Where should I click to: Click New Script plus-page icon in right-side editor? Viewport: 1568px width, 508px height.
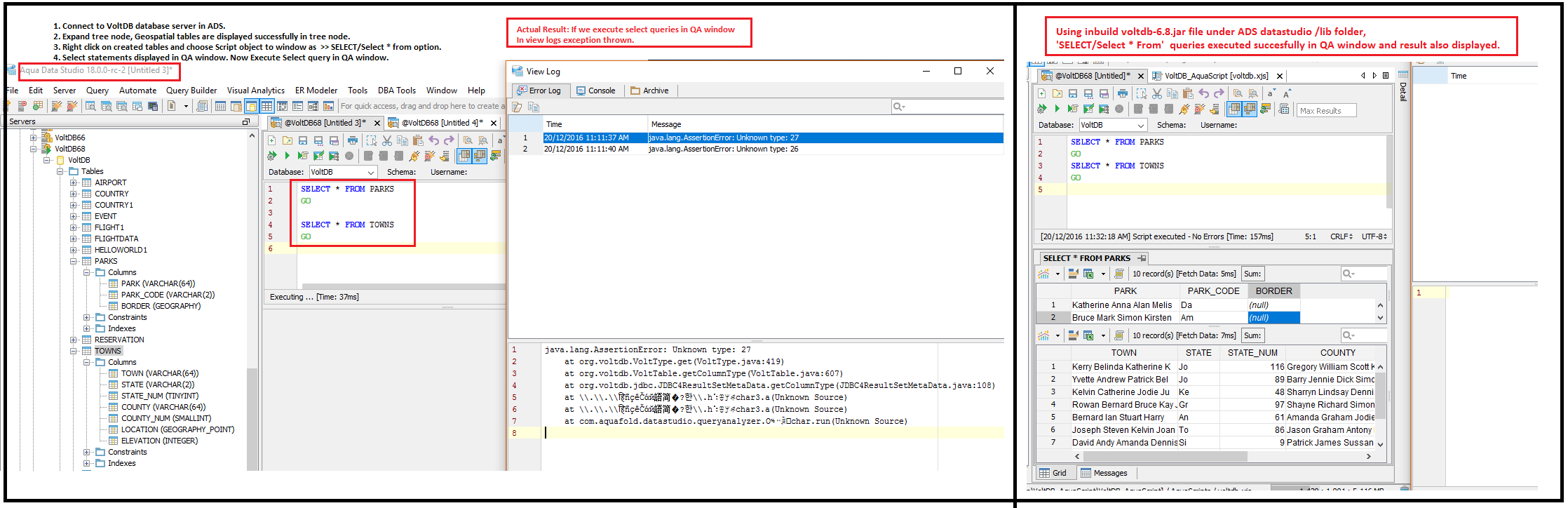pyautogui.click(x=1041, y=93)
